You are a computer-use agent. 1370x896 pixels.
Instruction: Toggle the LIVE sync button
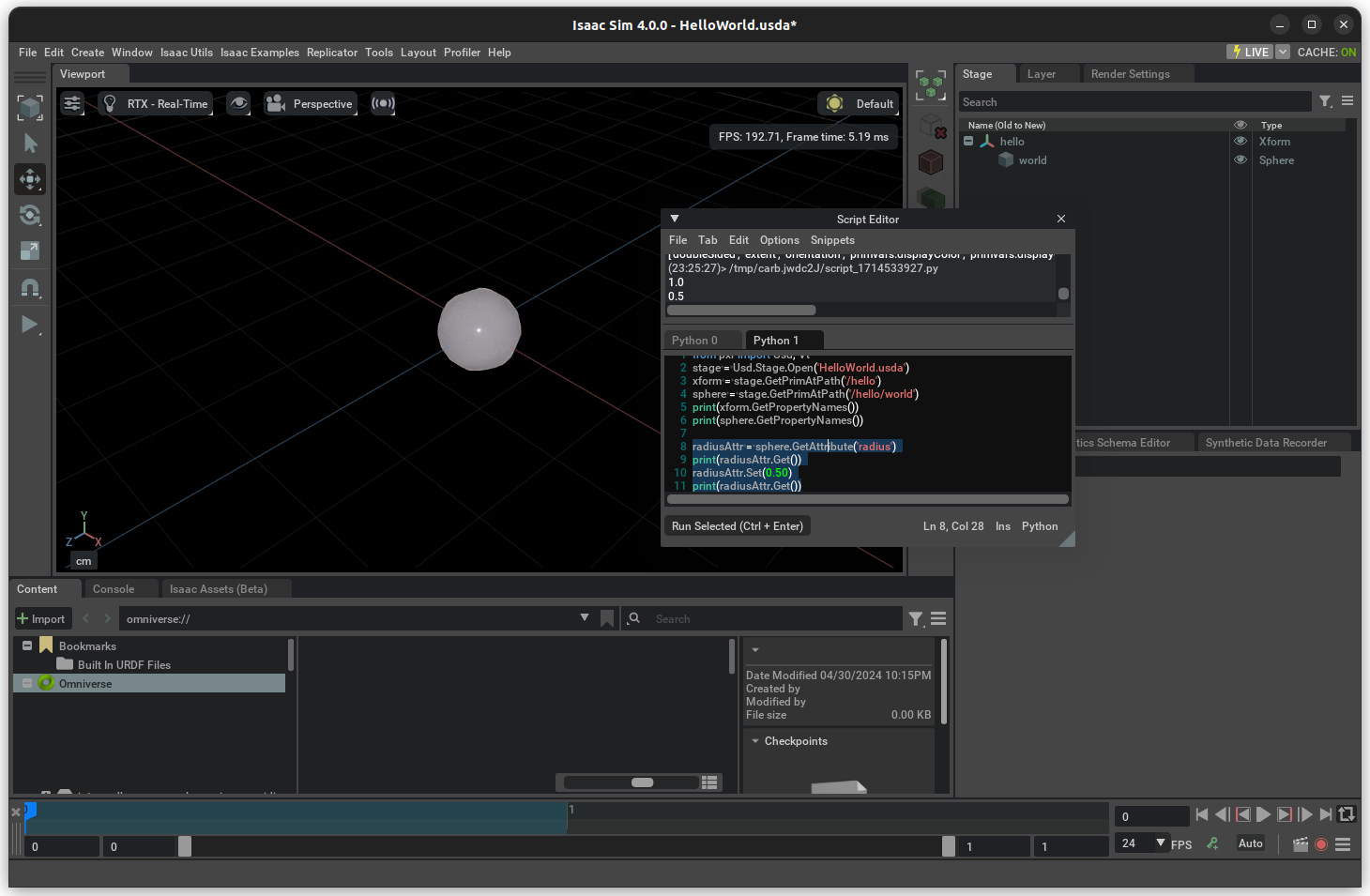click(x=1250, y=53)
